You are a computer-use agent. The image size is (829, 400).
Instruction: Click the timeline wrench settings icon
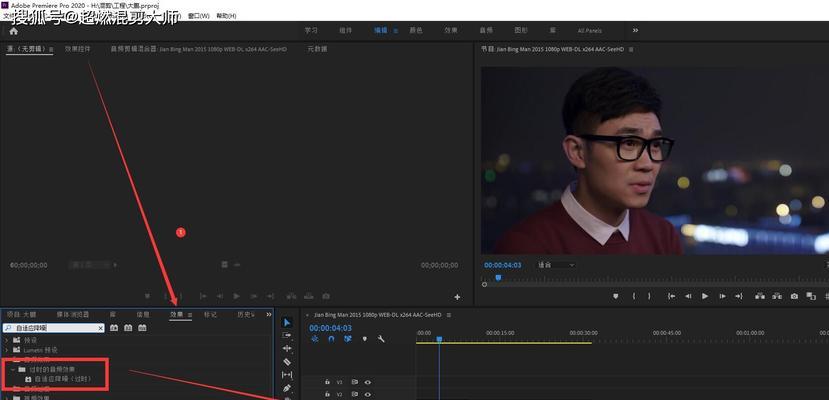click(x=381, y=339)
